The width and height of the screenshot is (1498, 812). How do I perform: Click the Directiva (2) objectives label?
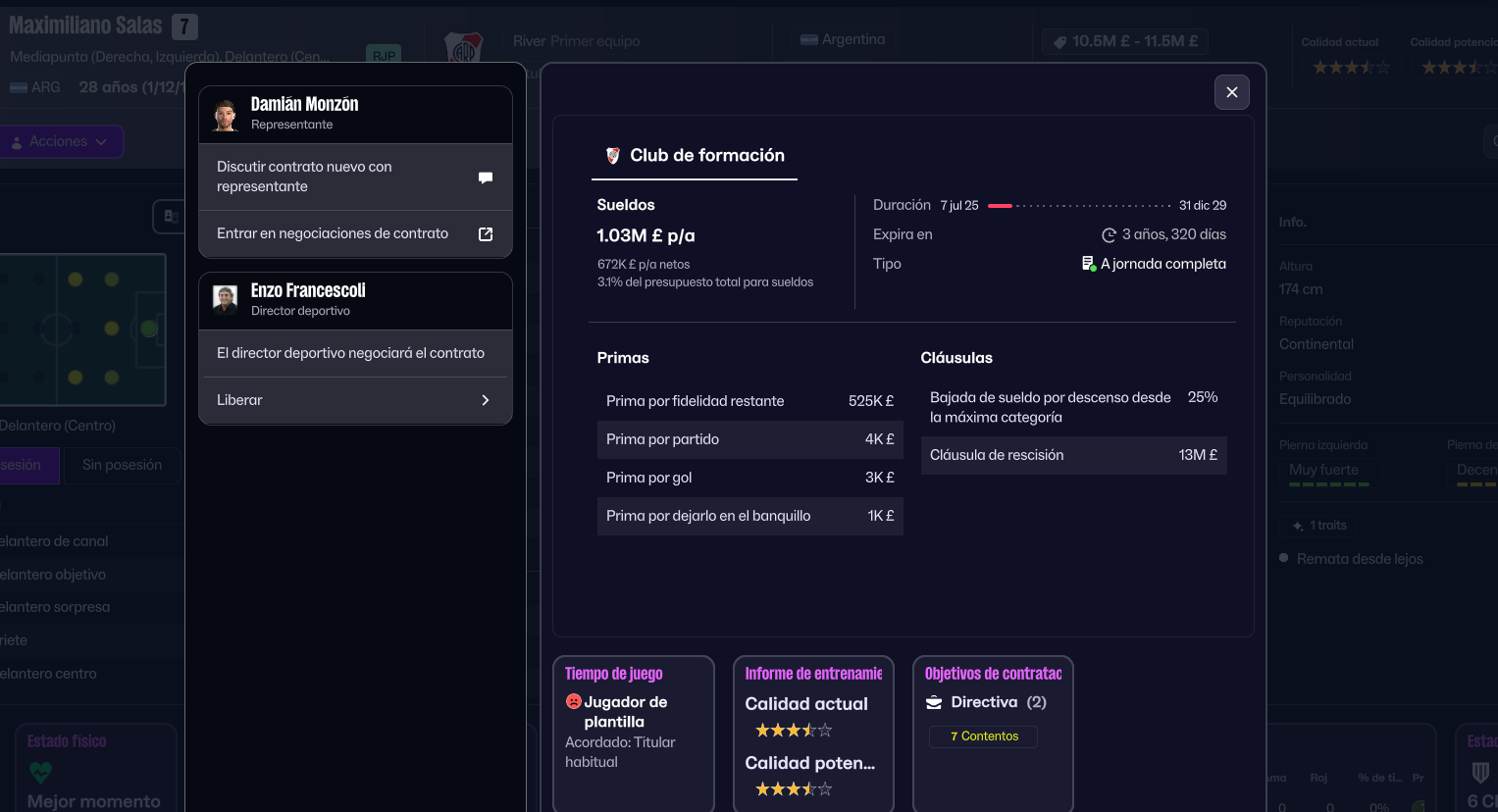point(999,702)
